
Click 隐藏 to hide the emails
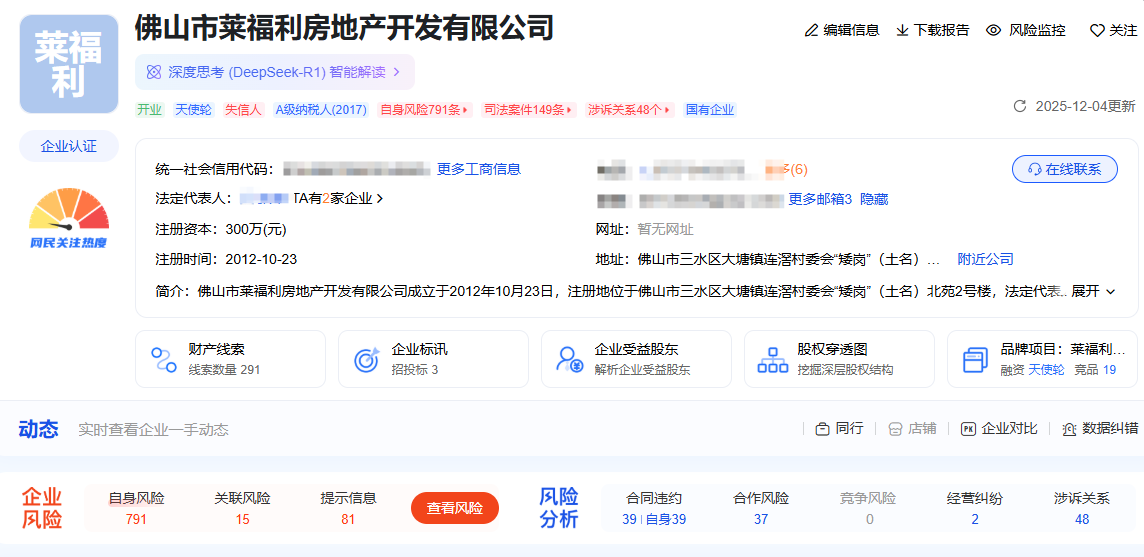click(x=874, y=199)
